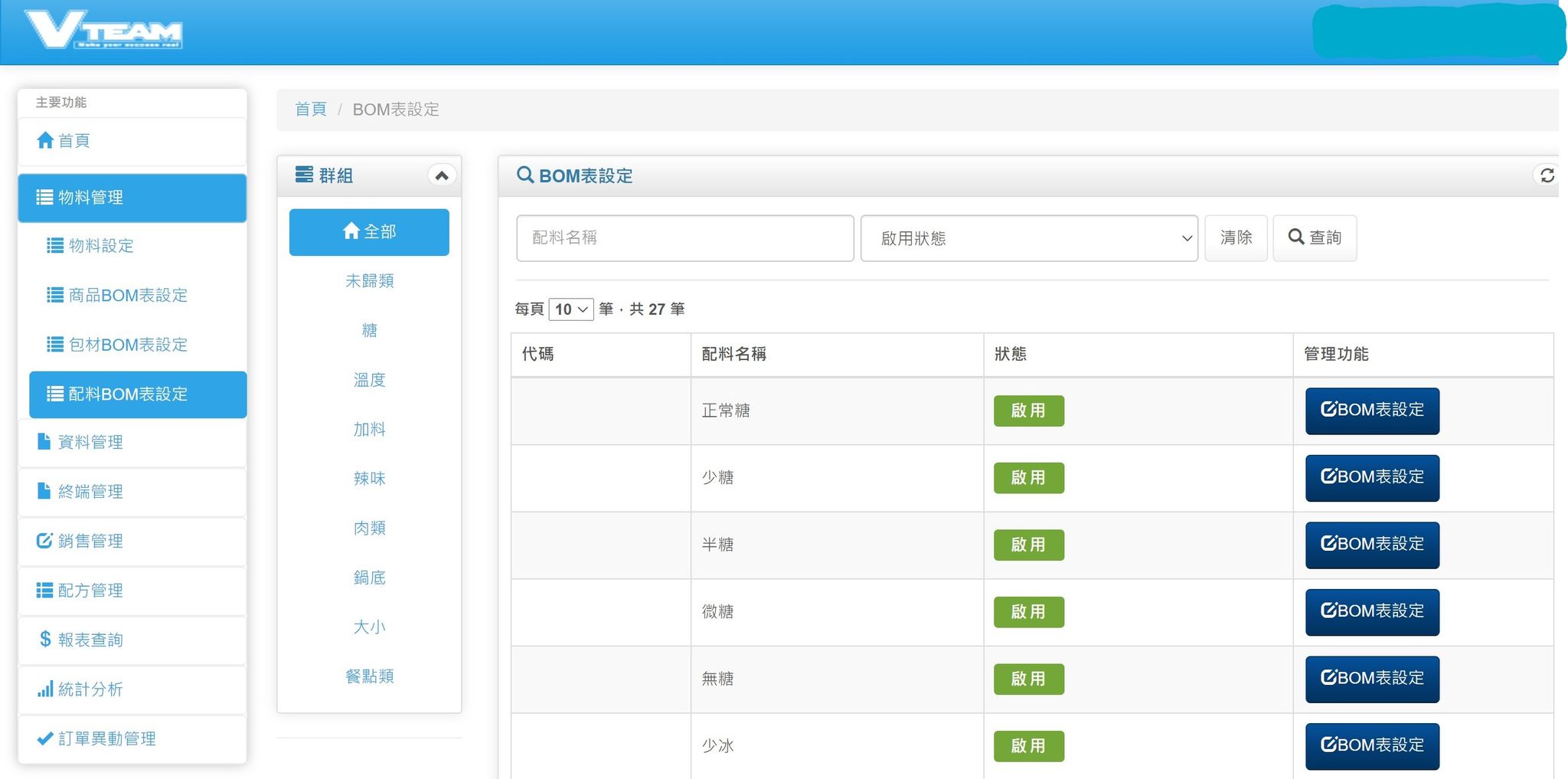Image resolution: width=1568 pixels, height=779 pixels.
Task: Click the checkmark icon beside 訂單異動管理
Action: 44,738
